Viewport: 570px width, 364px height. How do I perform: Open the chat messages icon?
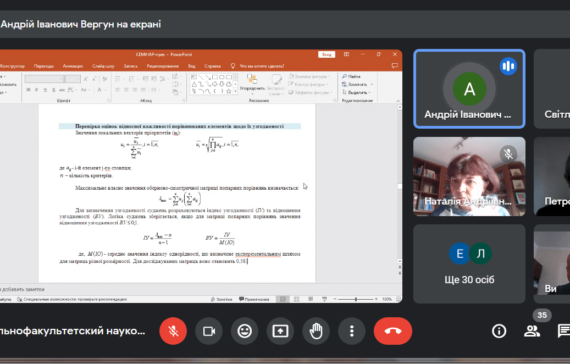click(564, 331)
